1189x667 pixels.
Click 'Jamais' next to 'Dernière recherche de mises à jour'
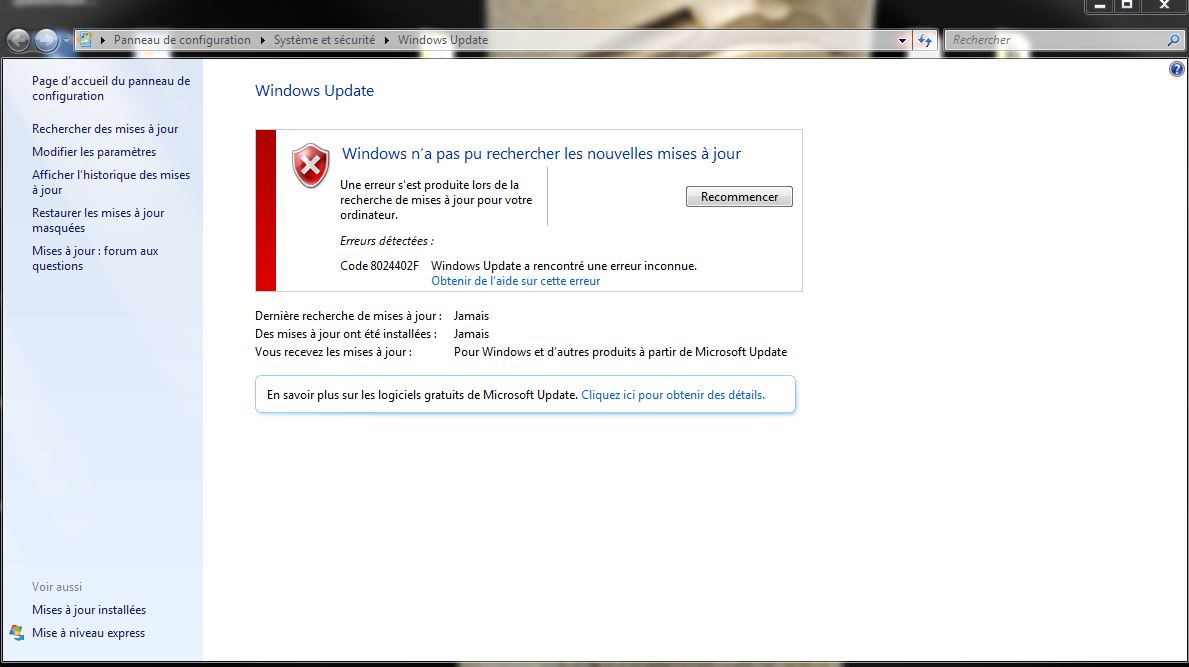(x=471, y=316)
